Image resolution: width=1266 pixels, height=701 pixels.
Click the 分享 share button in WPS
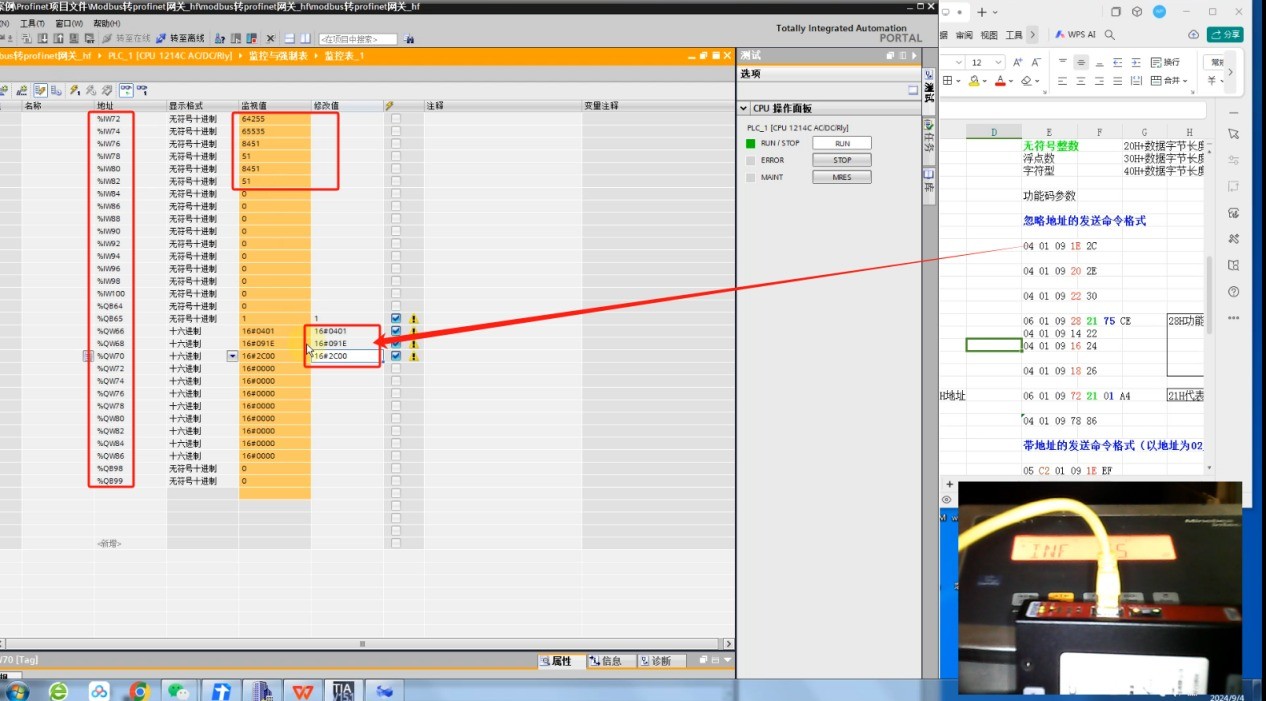coord(1225,34)
